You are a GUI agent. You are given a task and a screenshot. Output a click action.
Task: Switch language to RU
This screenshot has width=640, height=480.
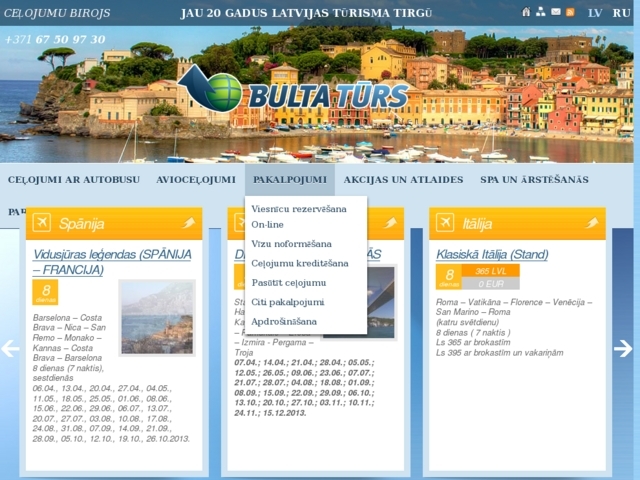click(x=621, y=13)
